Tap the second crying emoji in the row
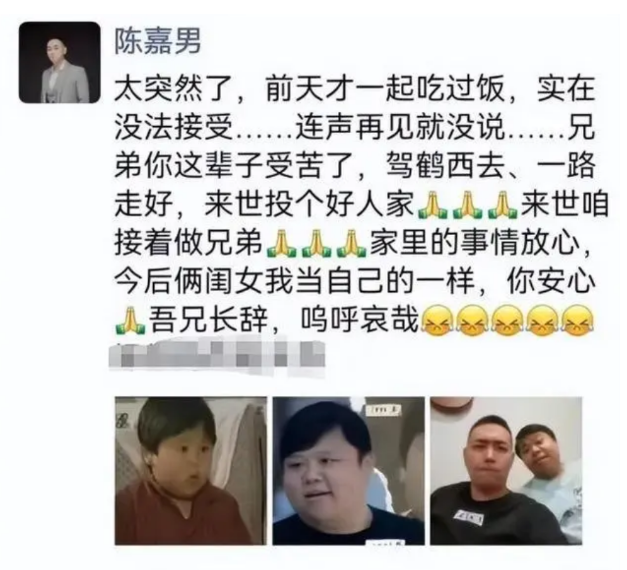This screenshot has width=627, height=570. pyautogui.click(x=472, y=320)
